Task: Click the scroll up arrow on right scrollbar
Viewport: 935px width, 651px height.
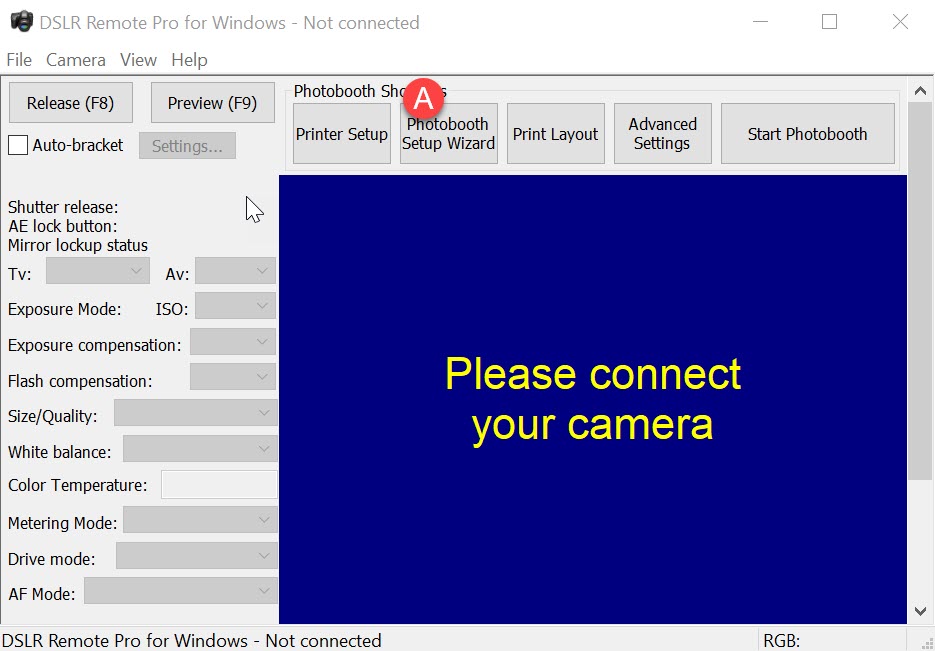Action: pos(920,91)
